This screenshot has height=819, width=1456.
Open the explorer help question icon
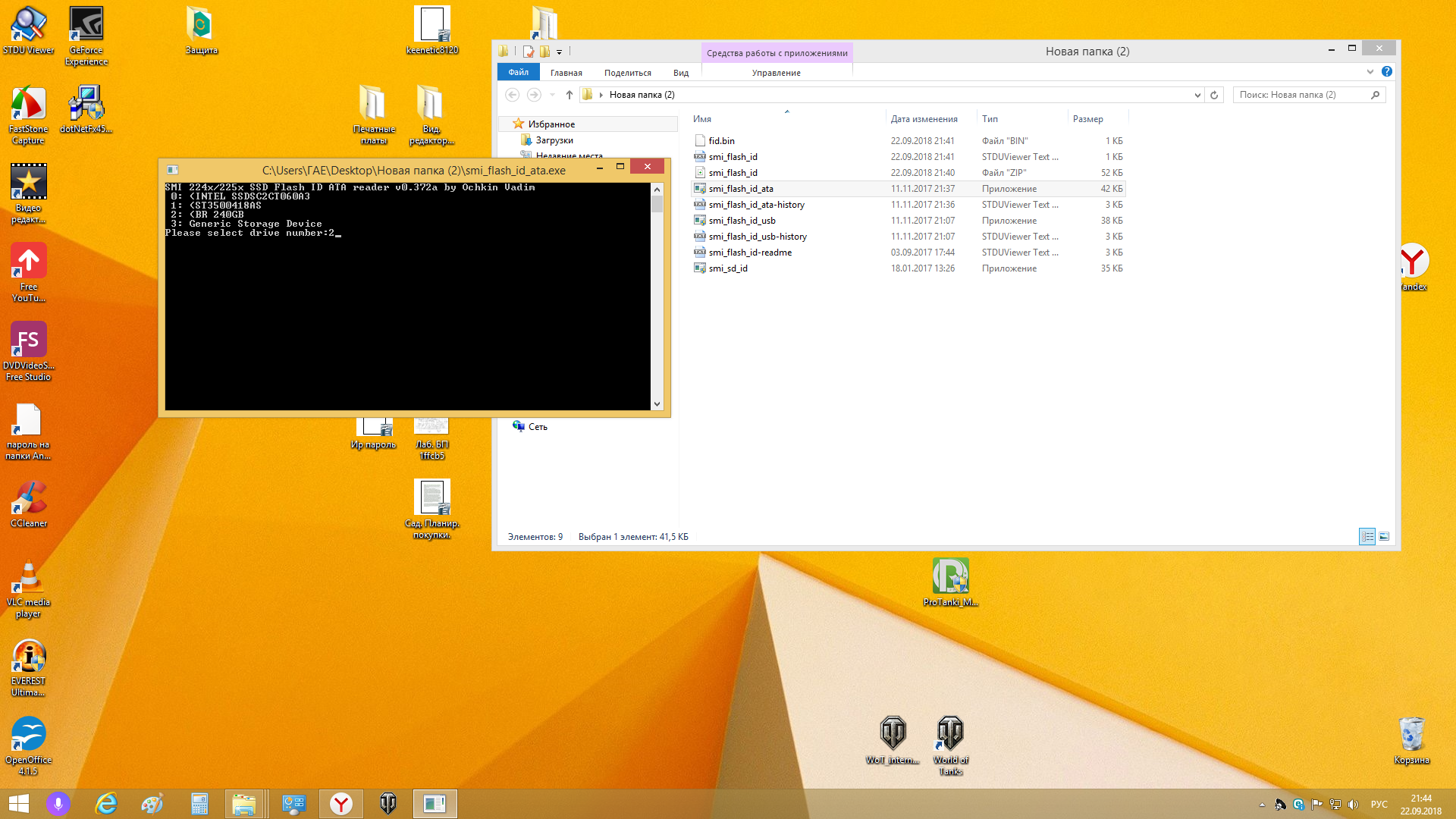pyautogui.click(x=1386, y=71)
